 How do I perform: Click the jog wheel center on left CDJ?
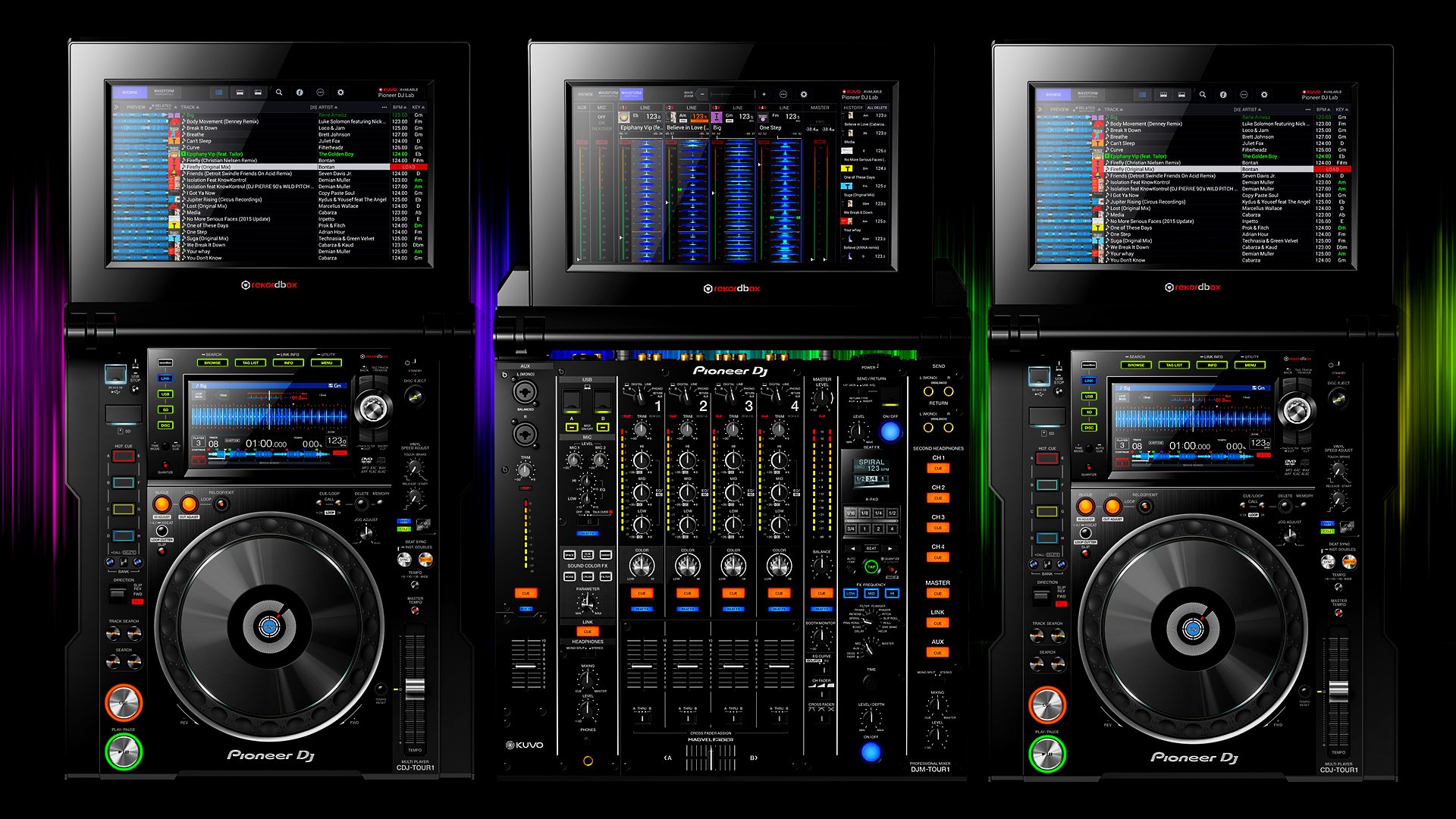click(x=269, y=626)
